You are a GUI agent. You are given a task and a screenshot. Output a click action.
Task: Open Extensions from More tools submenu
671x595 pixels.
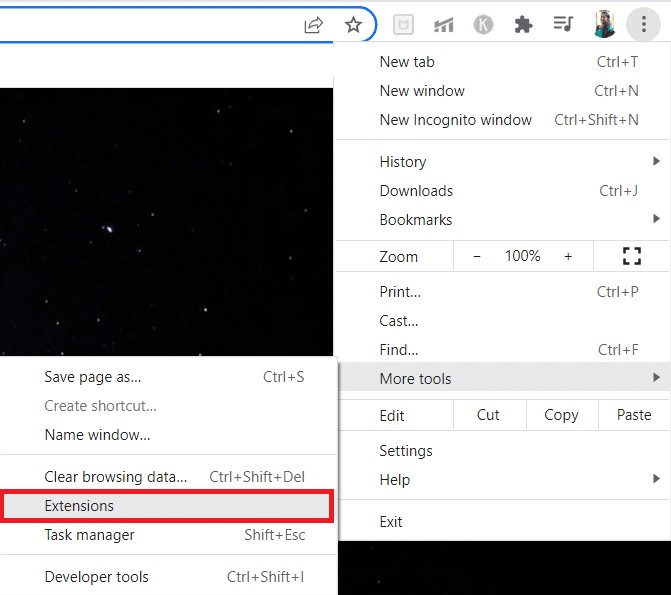167,506
